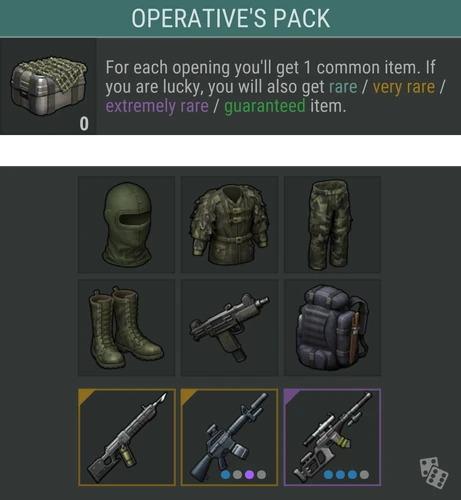The height and width of the screenshot is (500, 461).
Task: Click the first blue dot on sniper
Action: click(328, 474)
